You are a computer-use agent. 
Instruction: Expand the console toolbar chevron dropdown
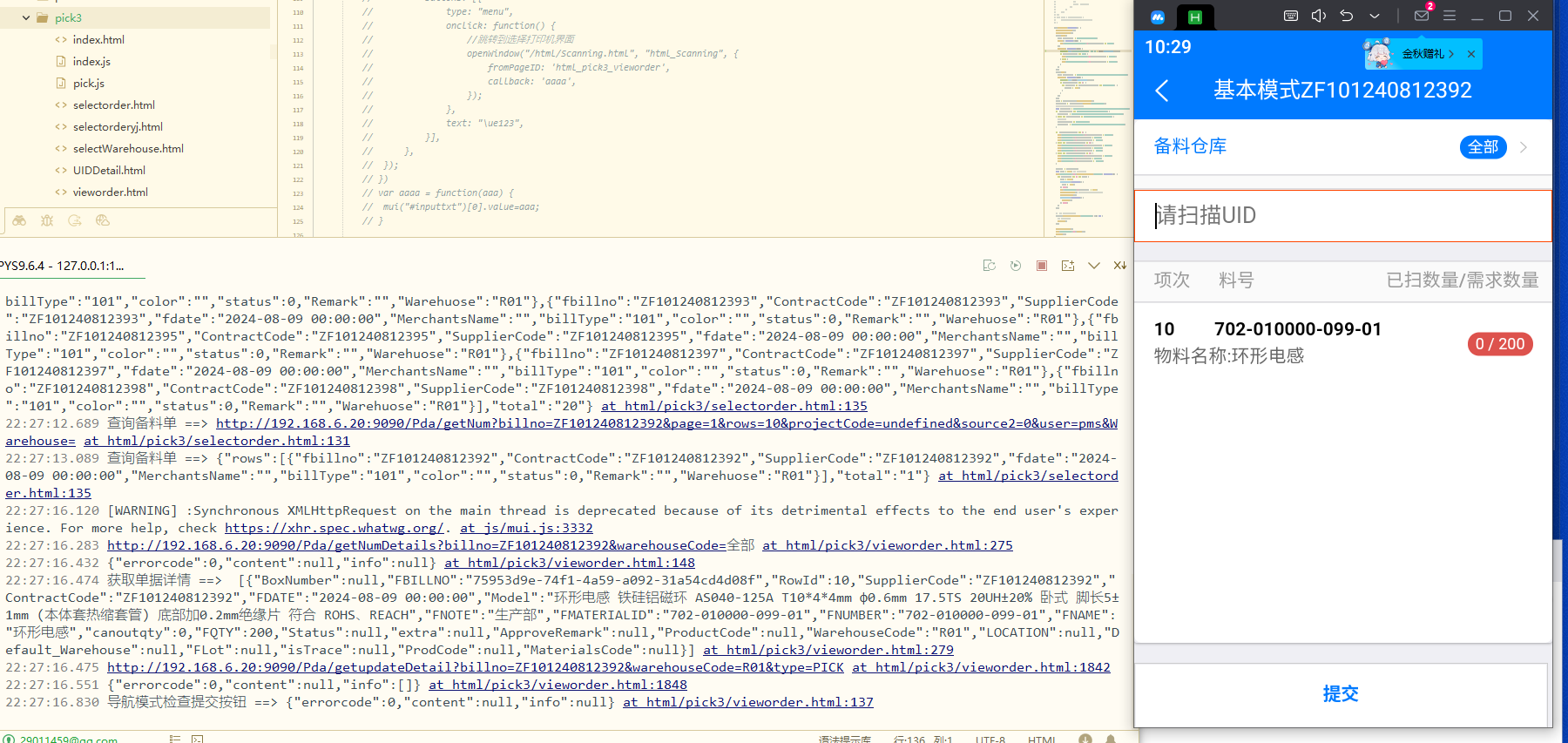pyautogui.click(x=1094, y=266)
